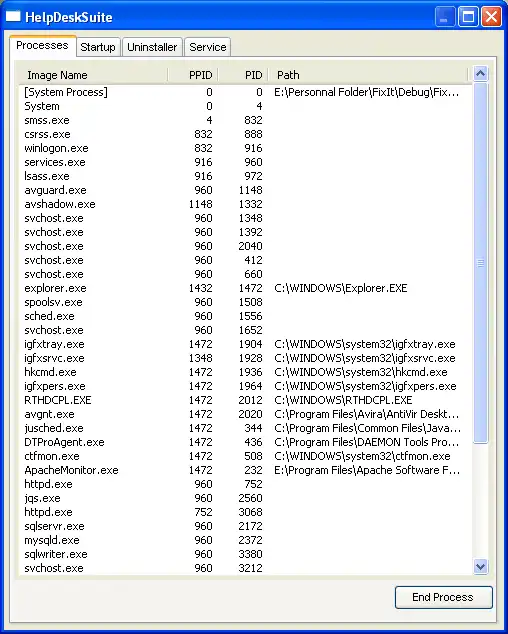Screen dimensions: 508x634
Task: Click the C:\WINDOWS\Explorer.EXE path cell
Action: [341, 288]
